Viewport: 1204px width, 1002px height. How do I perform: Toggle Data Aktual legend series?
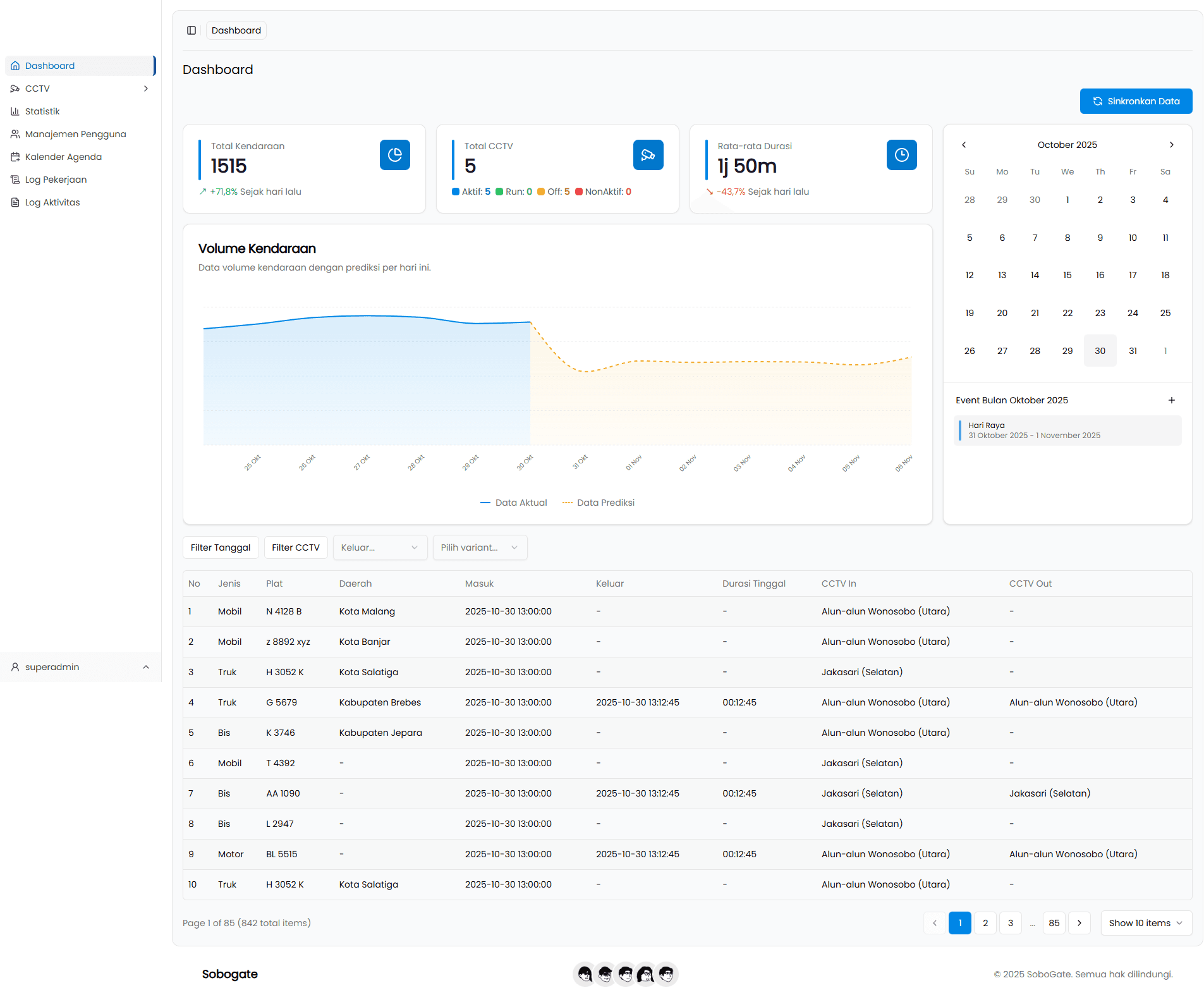pos(514,503)
